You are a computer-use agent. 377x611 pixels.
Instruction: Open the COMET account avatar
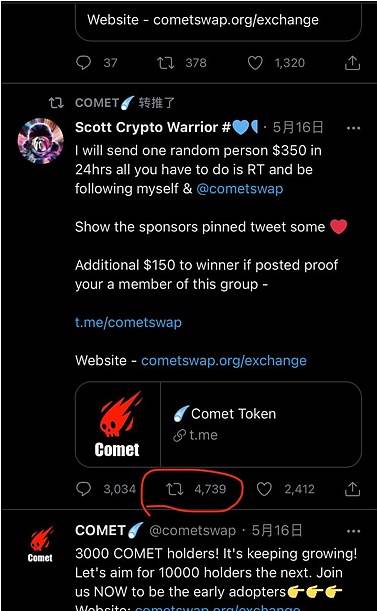point(41,545)
